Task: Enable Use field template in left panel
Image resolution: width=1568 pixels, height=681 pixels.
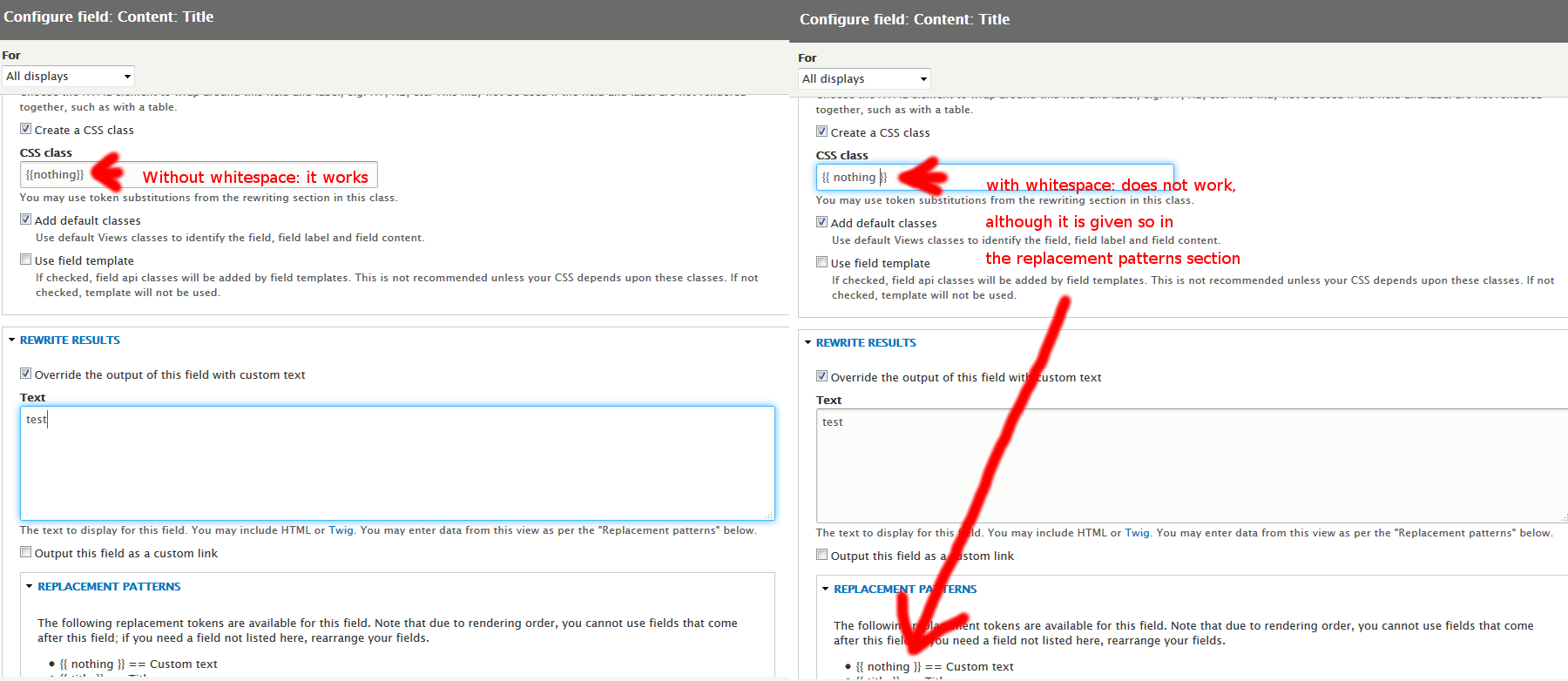Action: coord(26,260)
